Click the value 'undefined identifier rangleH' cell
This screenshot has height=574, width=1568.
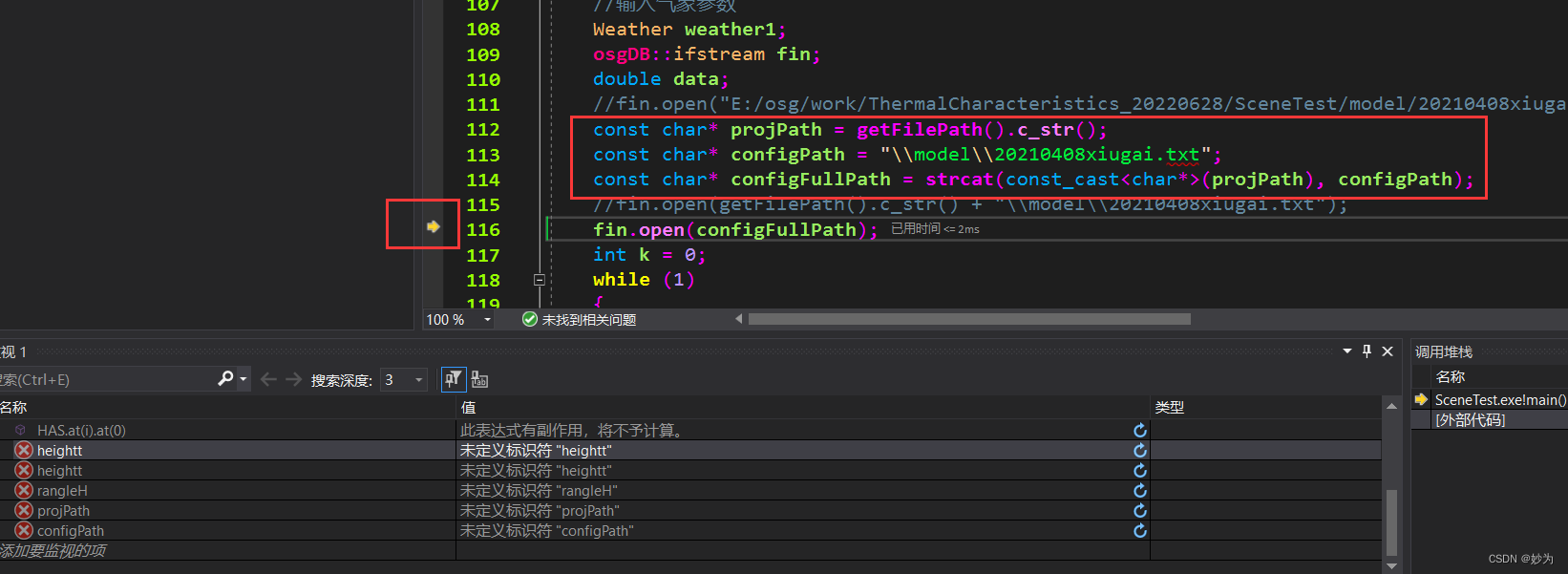539,491
